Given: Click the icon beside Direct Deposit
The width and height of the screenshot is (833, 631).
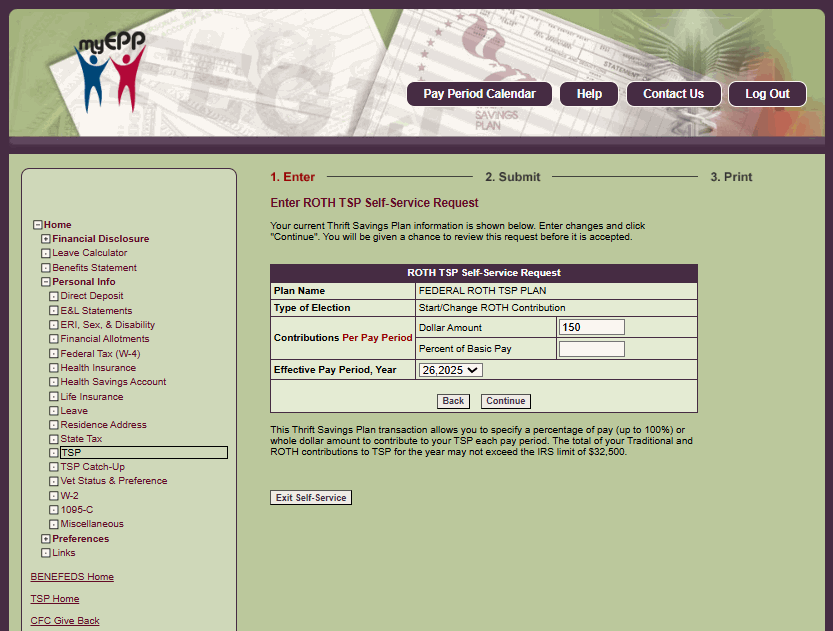Looking at the screenshot, I should 54,296.
